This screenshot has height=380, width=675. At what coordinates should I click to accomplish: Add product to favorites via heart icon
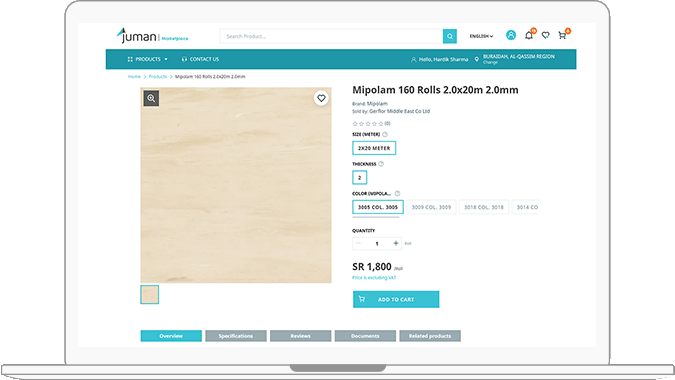[321, 98]
